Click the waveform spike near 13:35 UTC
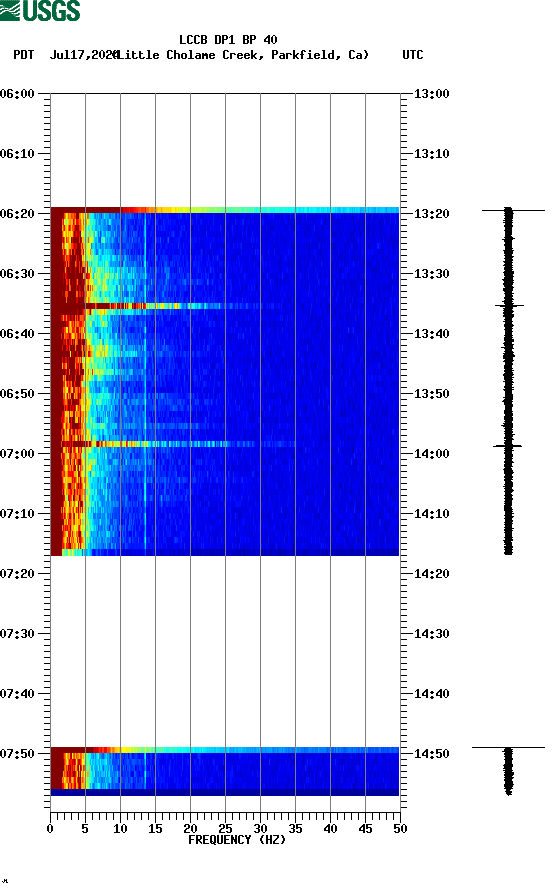This screenshot has height=892, width=552. coord(509,306)
